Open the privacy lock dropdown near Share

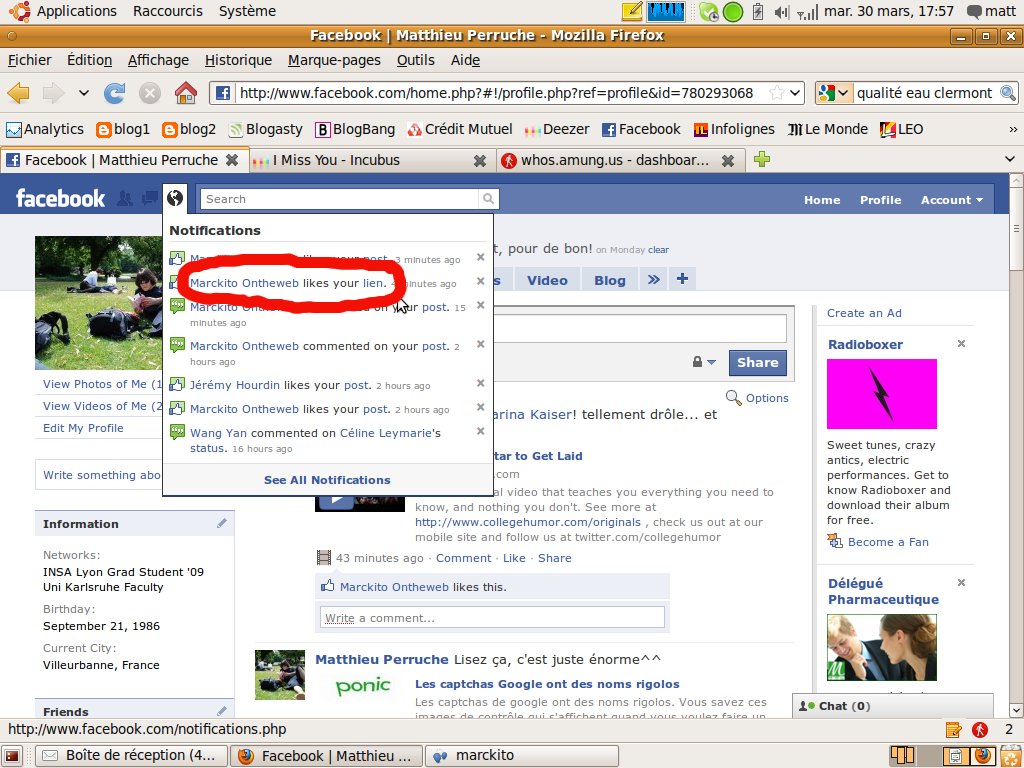click(704, 362)
